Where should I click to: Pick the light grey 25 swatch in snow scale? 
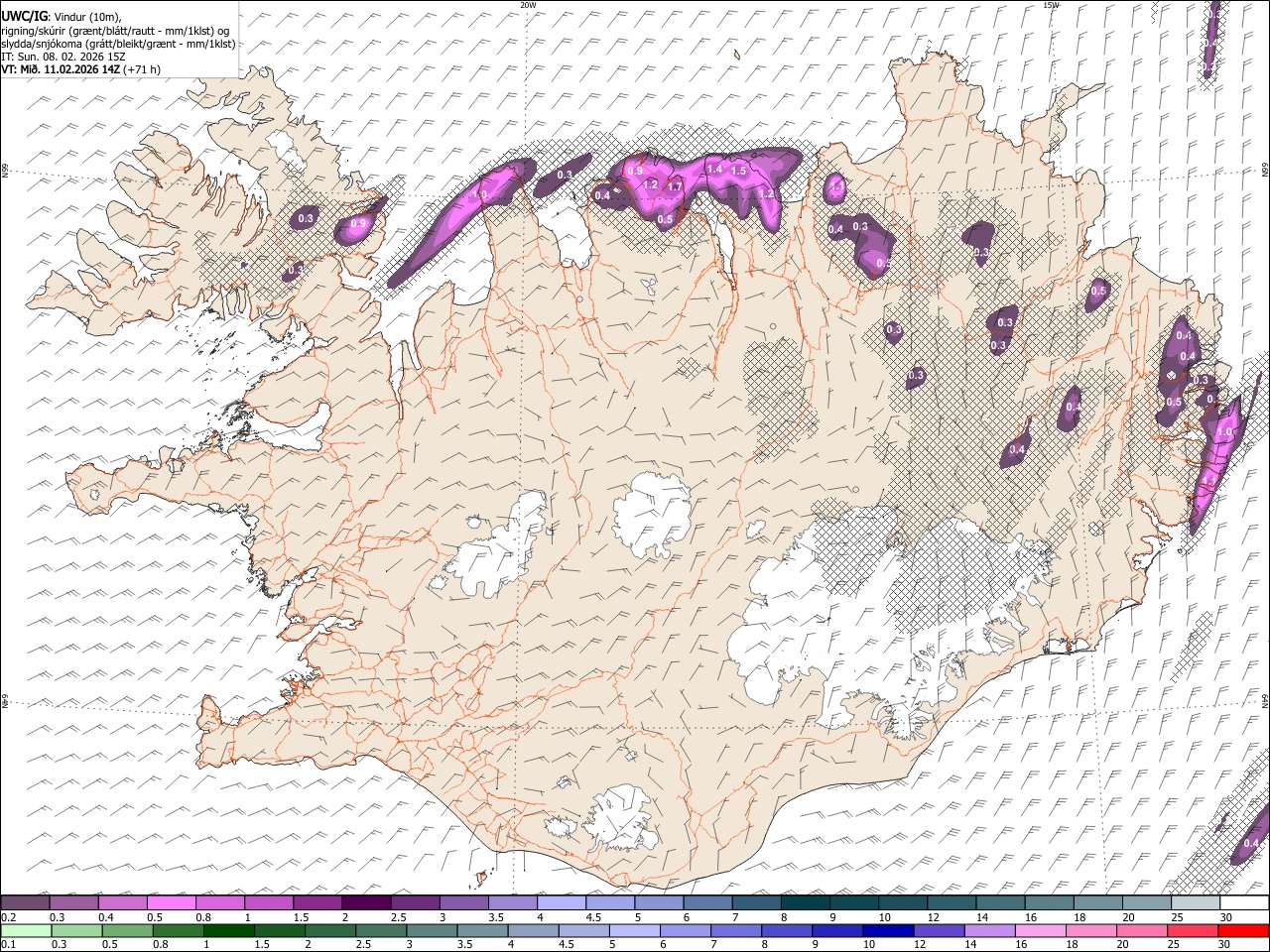[x=1196, y=903]
